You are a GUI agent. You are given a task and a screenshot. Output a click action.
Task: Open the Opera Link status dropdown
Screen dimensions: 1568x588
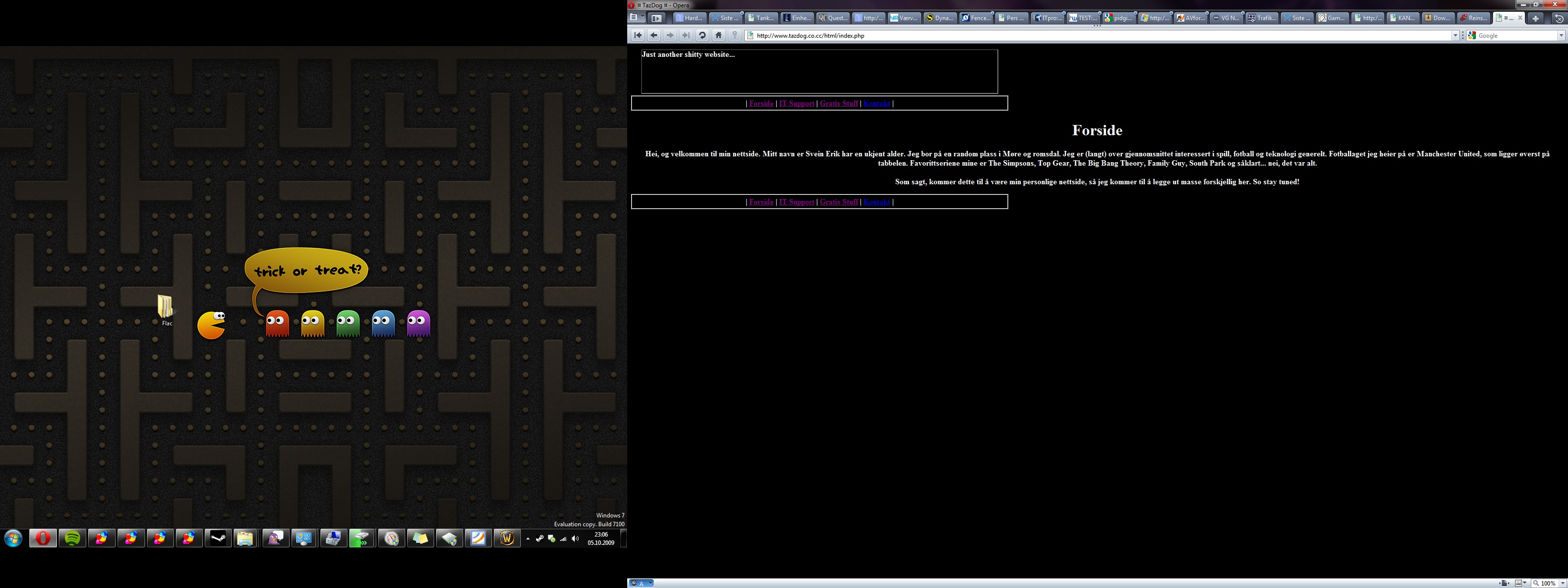[x=641, y=583]
